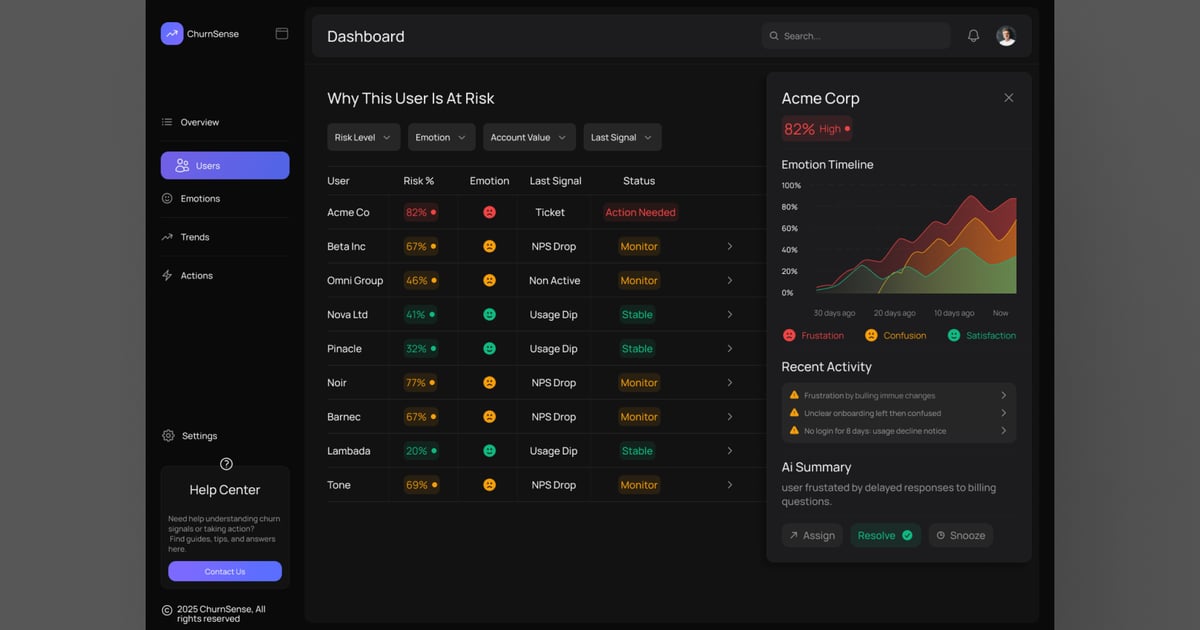
Task: Open no login activity chevron
Action: coord(1004,431)
